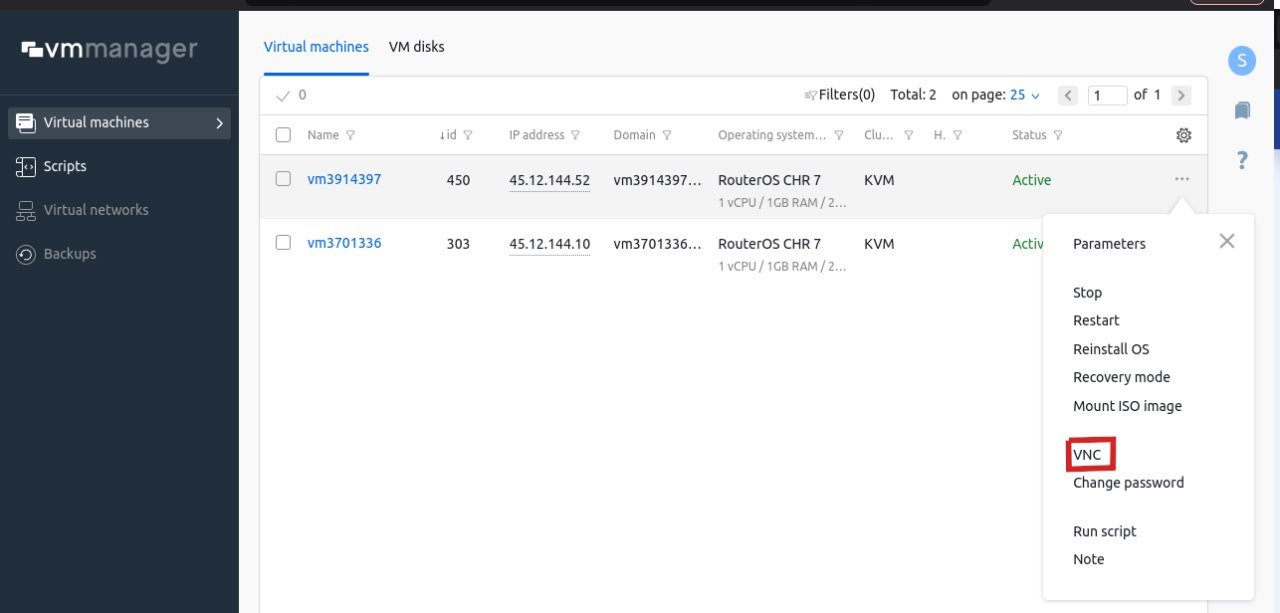Choose Mount ISO image from the menu
1280x613 pixels.
coord(1127,407)
